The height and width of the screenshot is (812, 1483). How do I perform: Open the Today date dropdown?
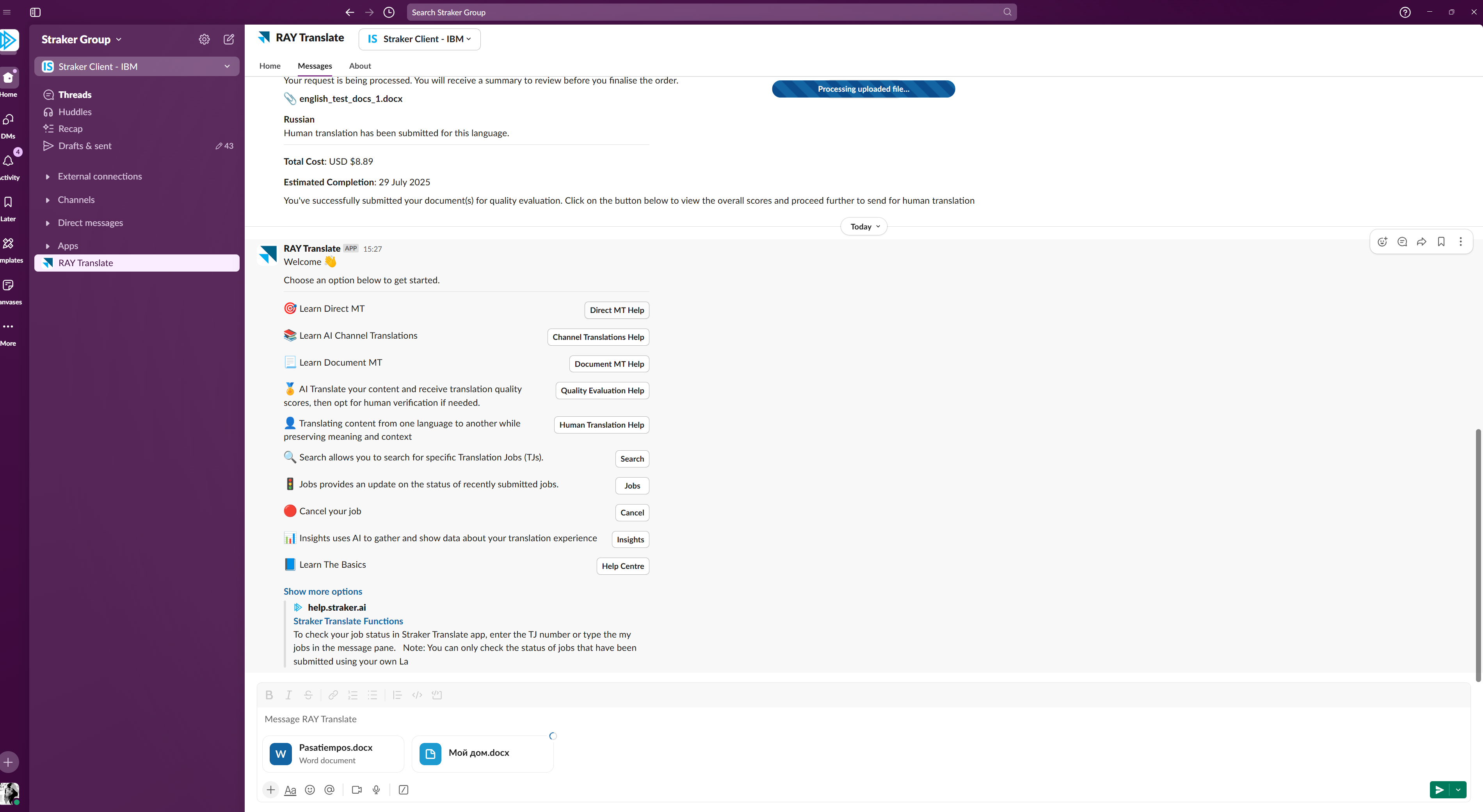(x=864, y=227)
